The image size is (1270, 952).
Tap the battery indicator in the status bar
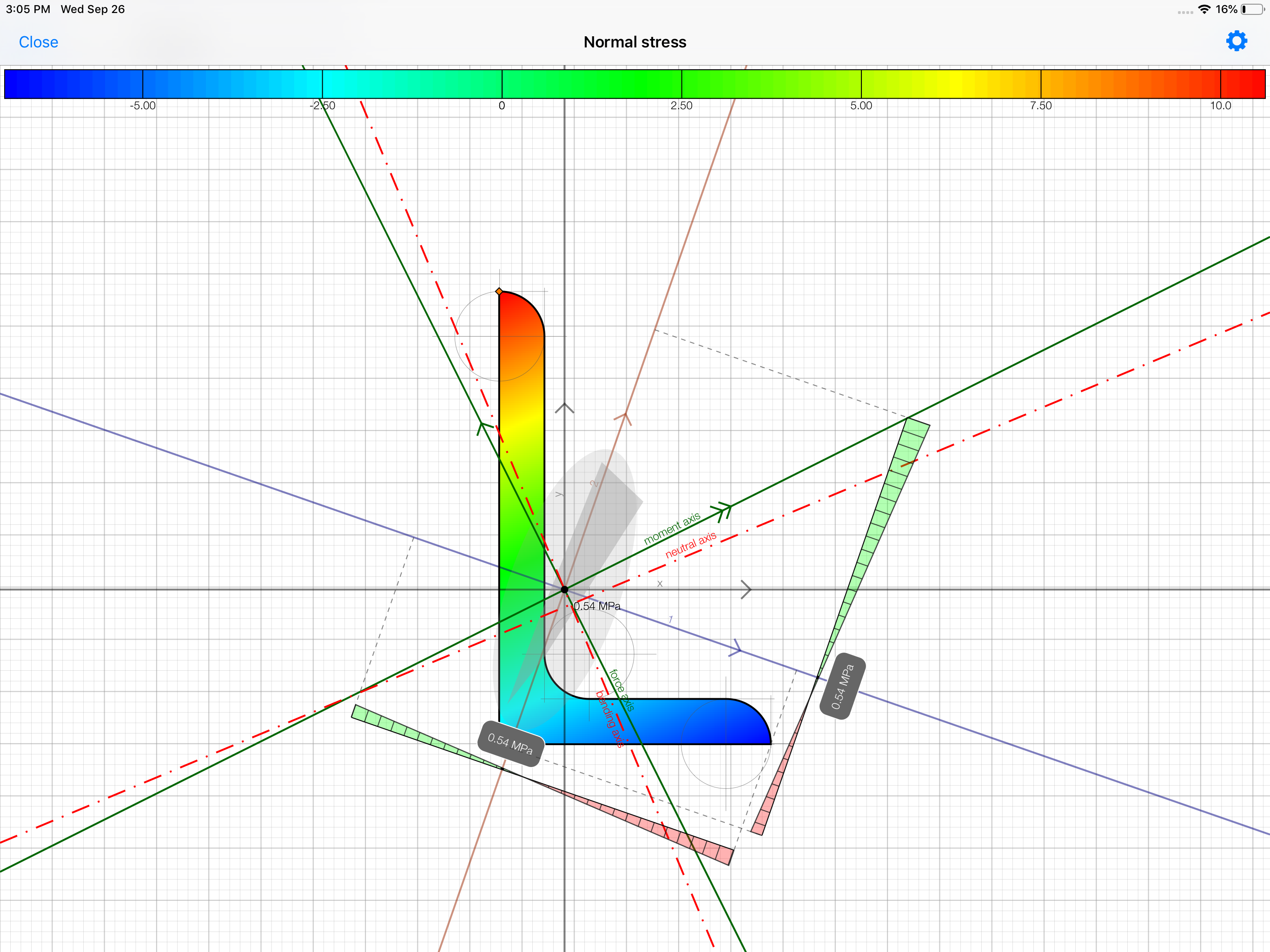point(1252,9)
